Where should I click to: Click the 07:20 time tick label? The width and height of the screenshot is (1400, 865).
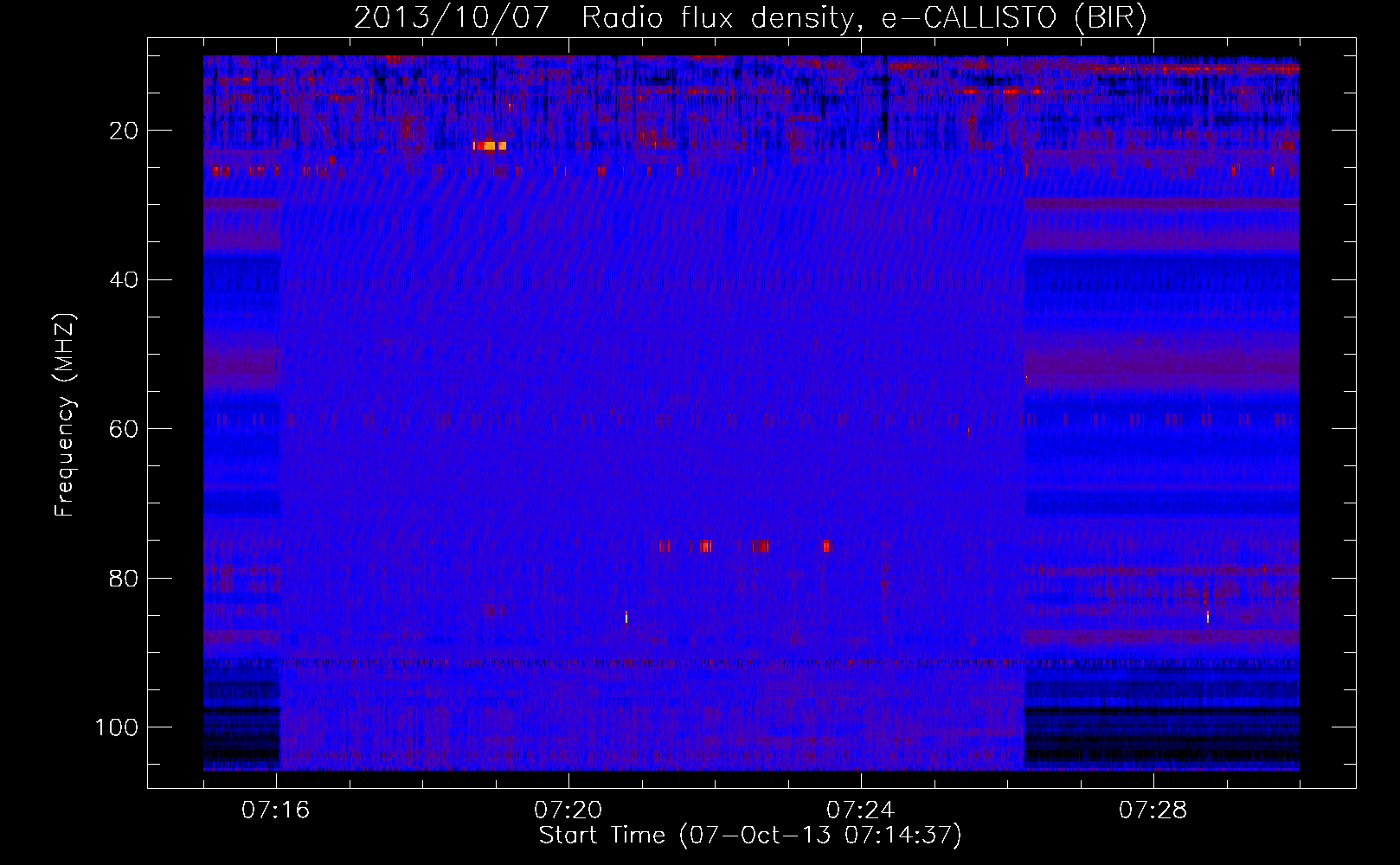[x=568, y=811]
